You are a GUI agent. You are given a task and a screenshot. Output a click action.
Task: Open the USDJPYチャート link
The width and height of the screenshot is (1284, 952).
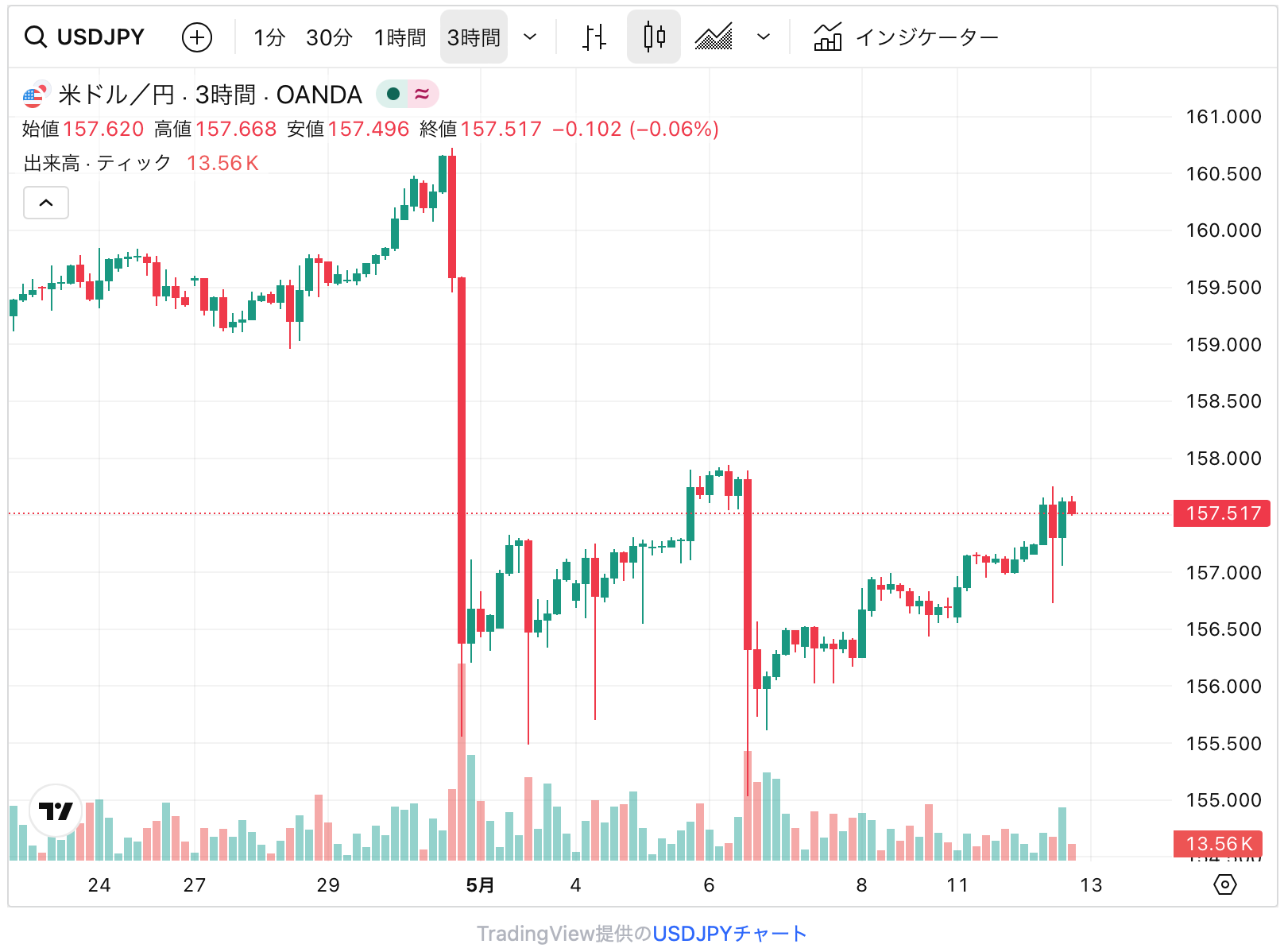coord(729,933)
